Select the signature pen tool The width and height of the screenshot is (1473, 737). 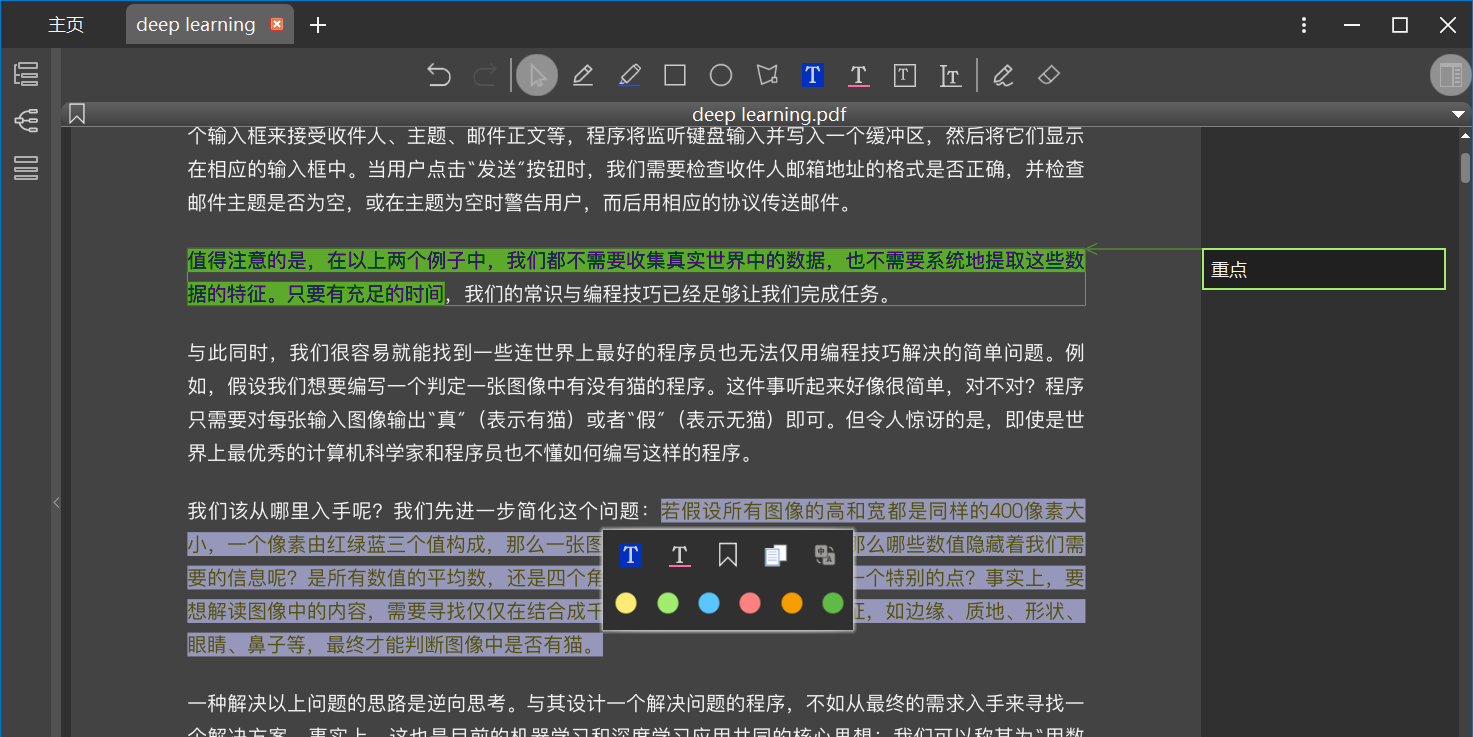pos(1003,75)
